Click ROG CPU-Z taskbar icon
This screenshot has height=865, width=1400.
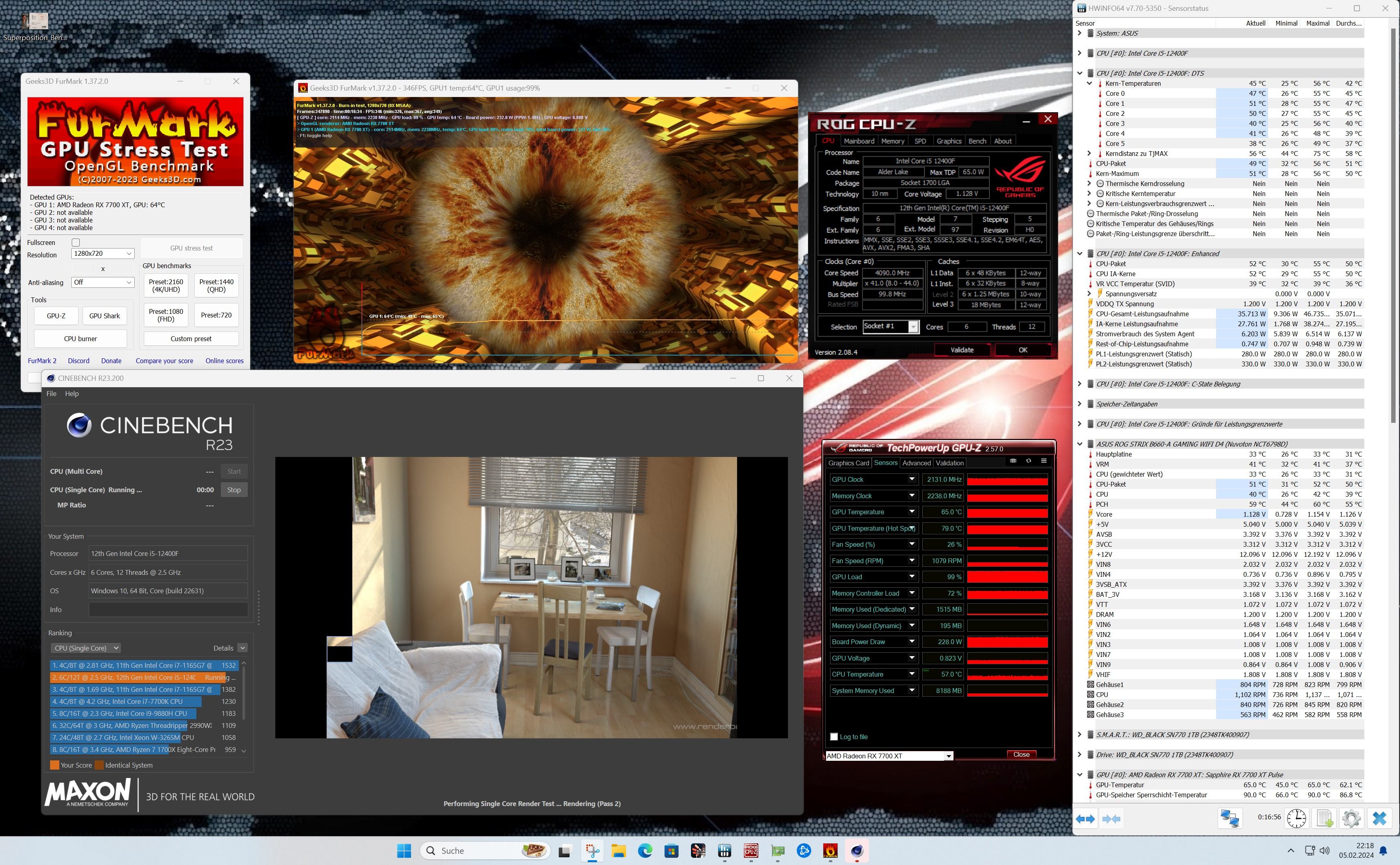click(751, 851)
